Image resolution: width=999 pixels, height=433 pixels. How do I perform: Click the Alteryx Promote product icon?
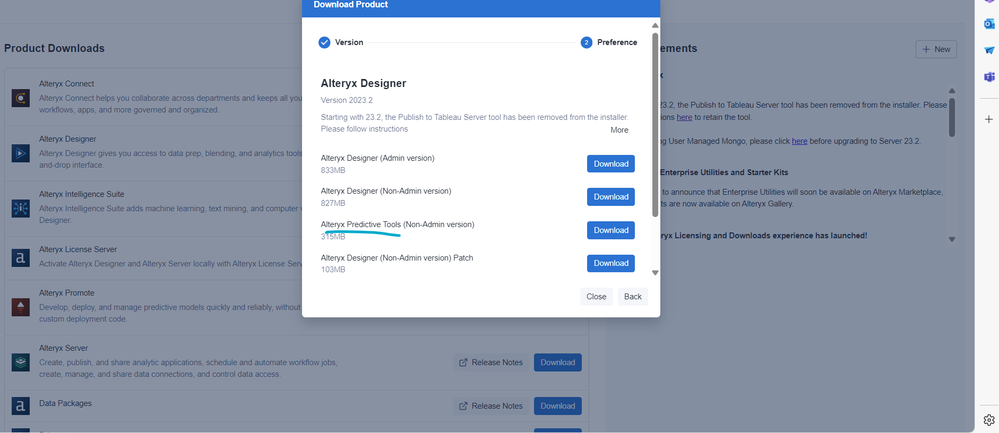(x=20, y=307)
